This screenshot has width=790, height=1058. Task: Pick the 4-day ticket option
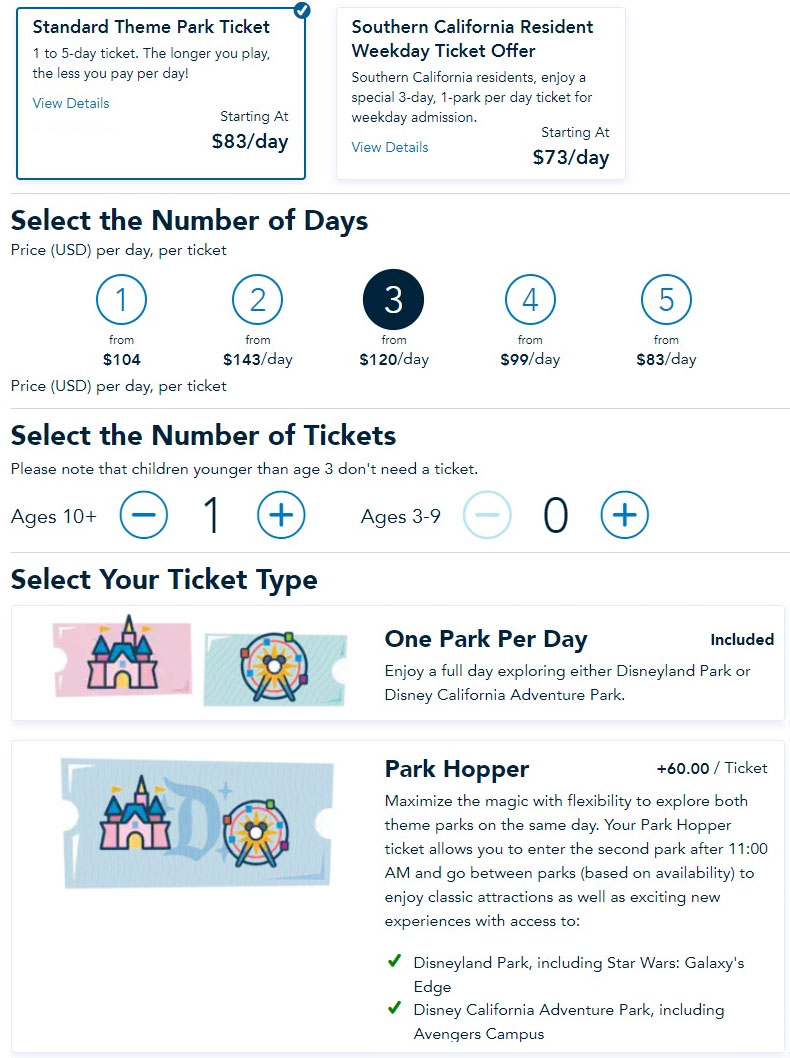[530, 300]
